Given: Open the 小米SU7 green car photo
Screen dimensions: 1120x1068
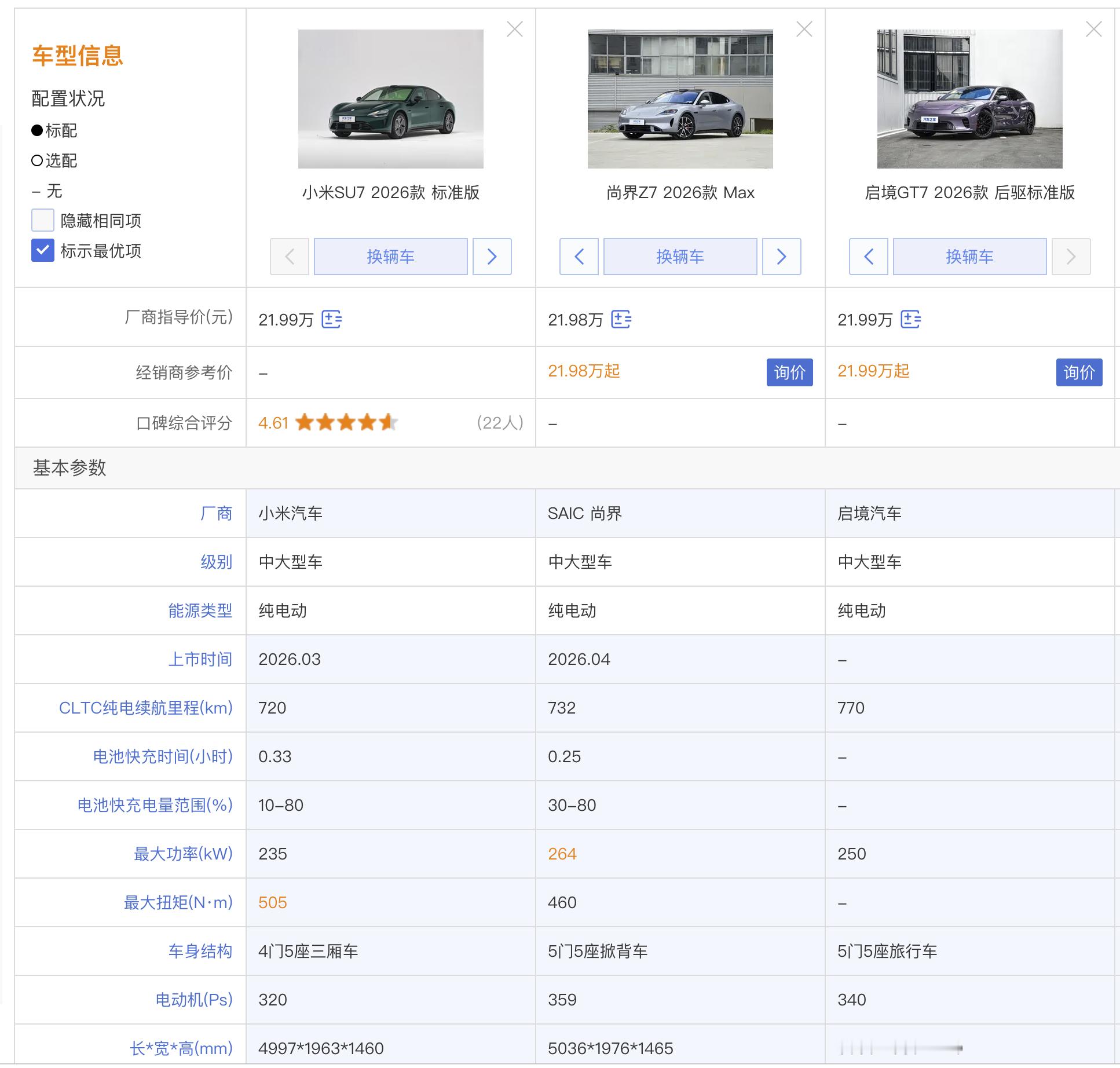Looking at the screenshot, I should pyautogui.click(x=391, y=99).
